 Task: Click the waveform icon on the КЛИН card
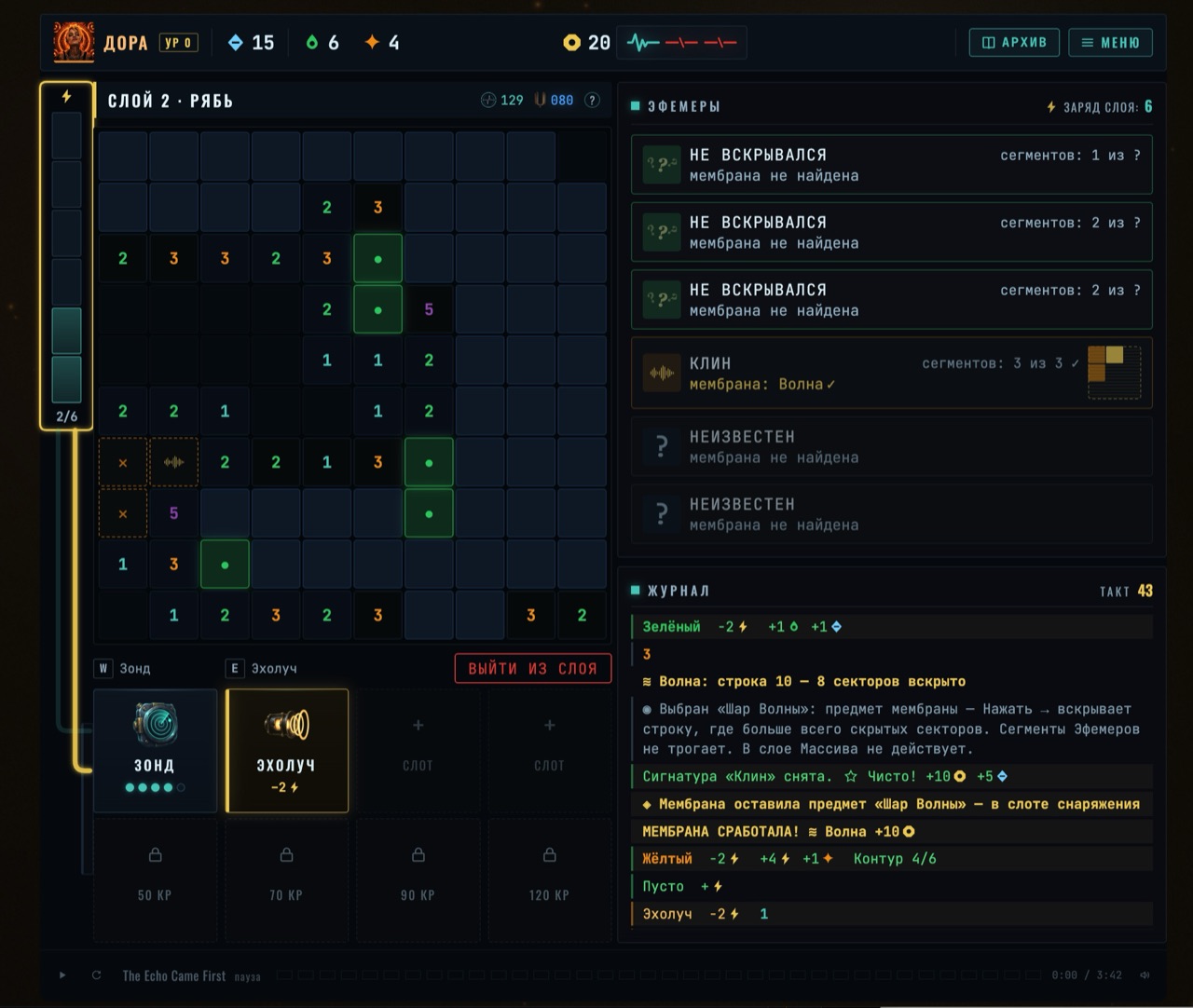tap(662, 374)
